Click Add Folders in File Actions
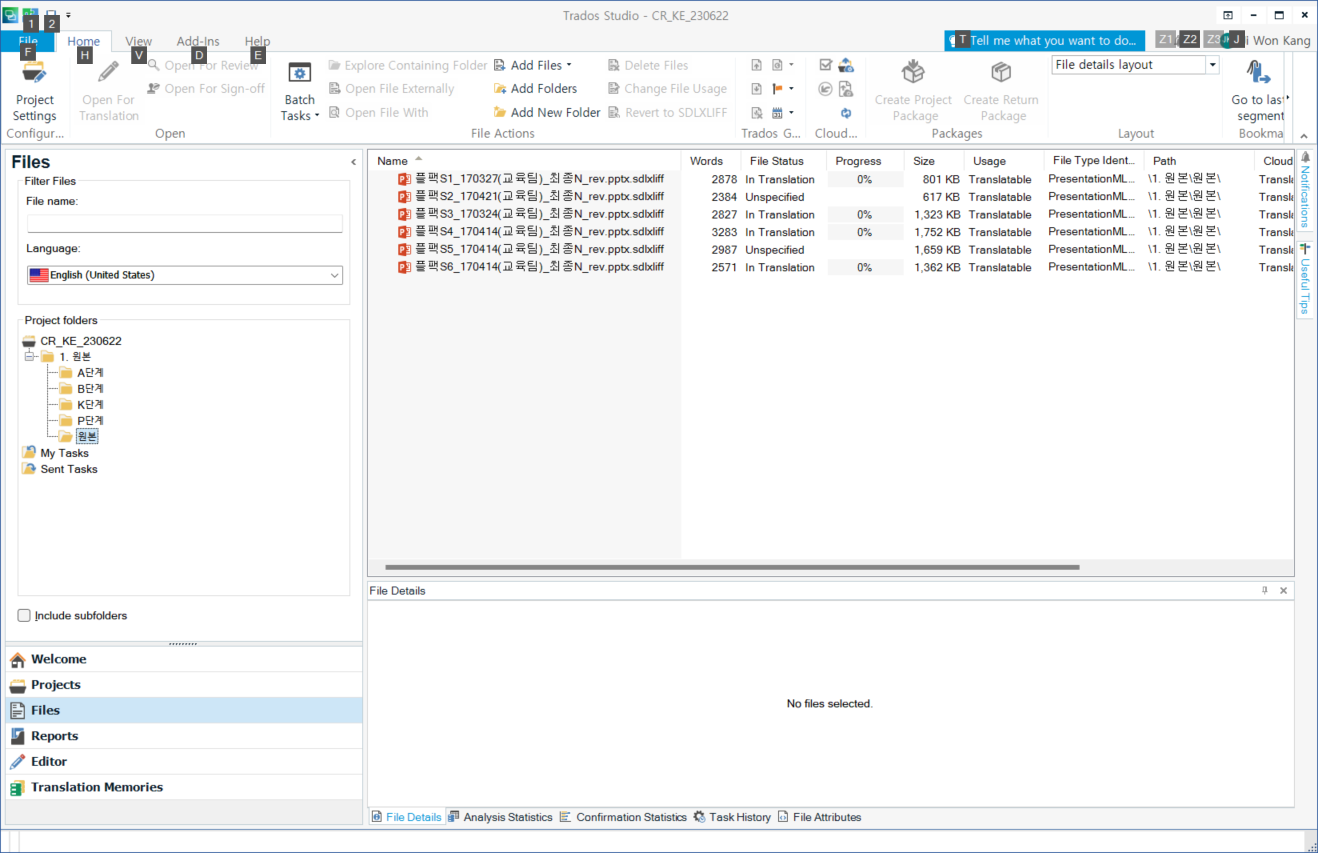1318x853 pixels. (x=535, y=88)
